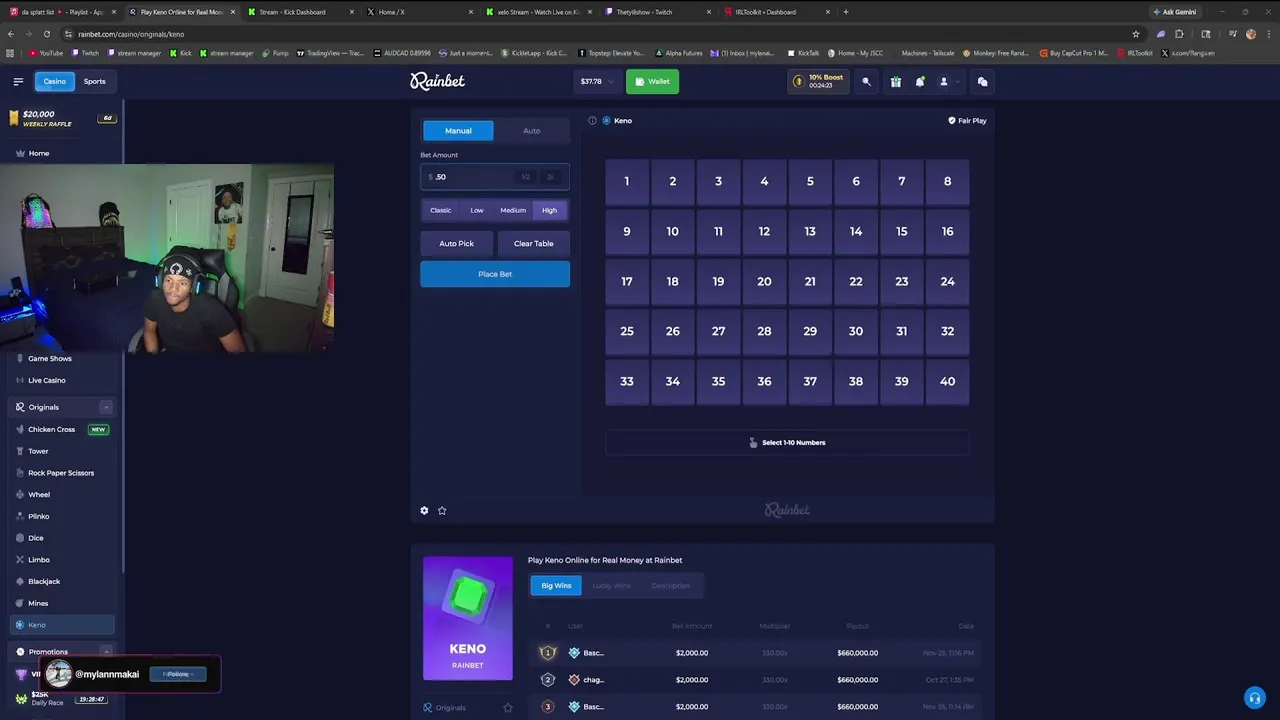Open the Lucky Wins tab

[611, 586]
